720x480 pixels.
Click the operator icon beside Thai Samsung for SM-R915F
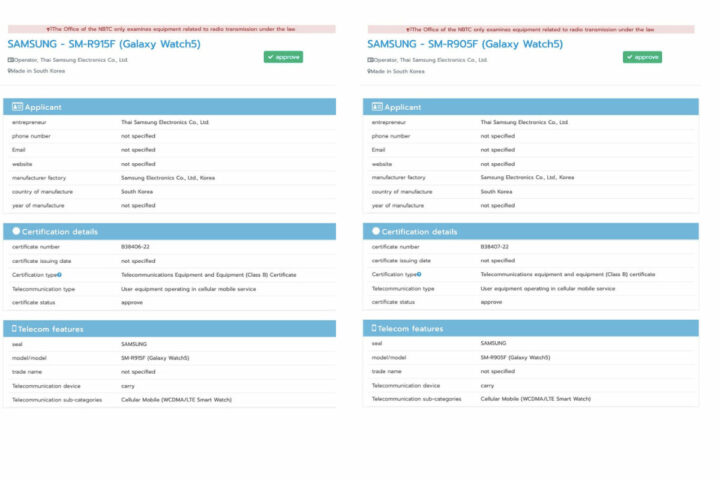pyautogui.click(x=11, y=60)
